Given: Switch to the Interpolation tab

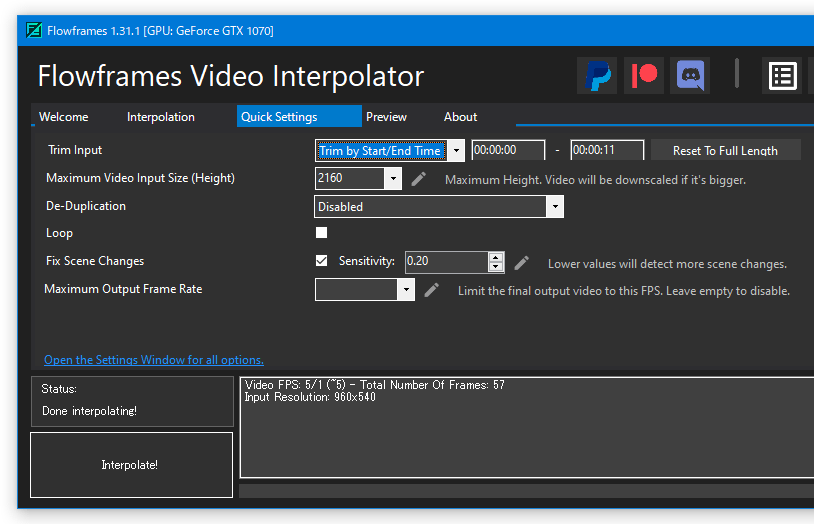Looking at the screenshot, I should tap(161, 117).
